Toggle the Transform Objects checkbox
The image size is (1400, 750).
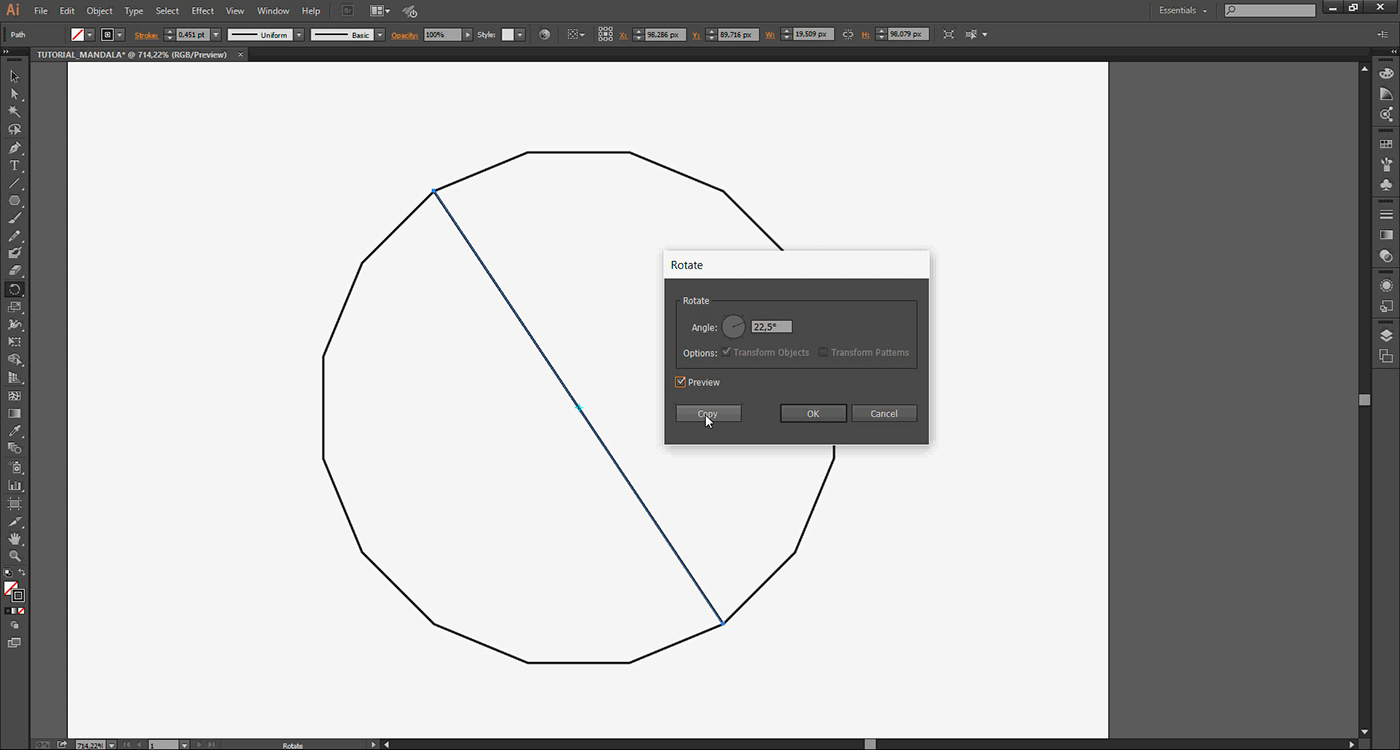pos(726,352)
